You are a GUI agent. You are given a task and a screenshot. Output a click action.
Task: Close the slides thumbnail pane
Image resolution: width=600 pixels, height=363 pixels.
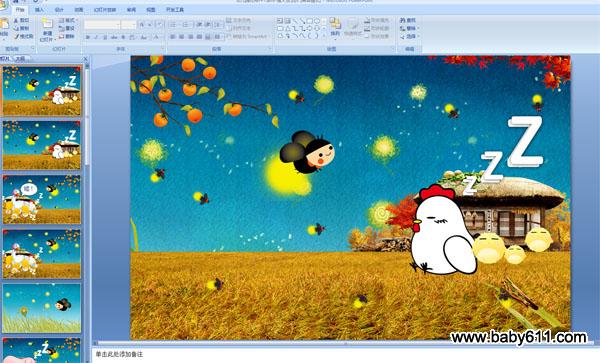[85, 59]
